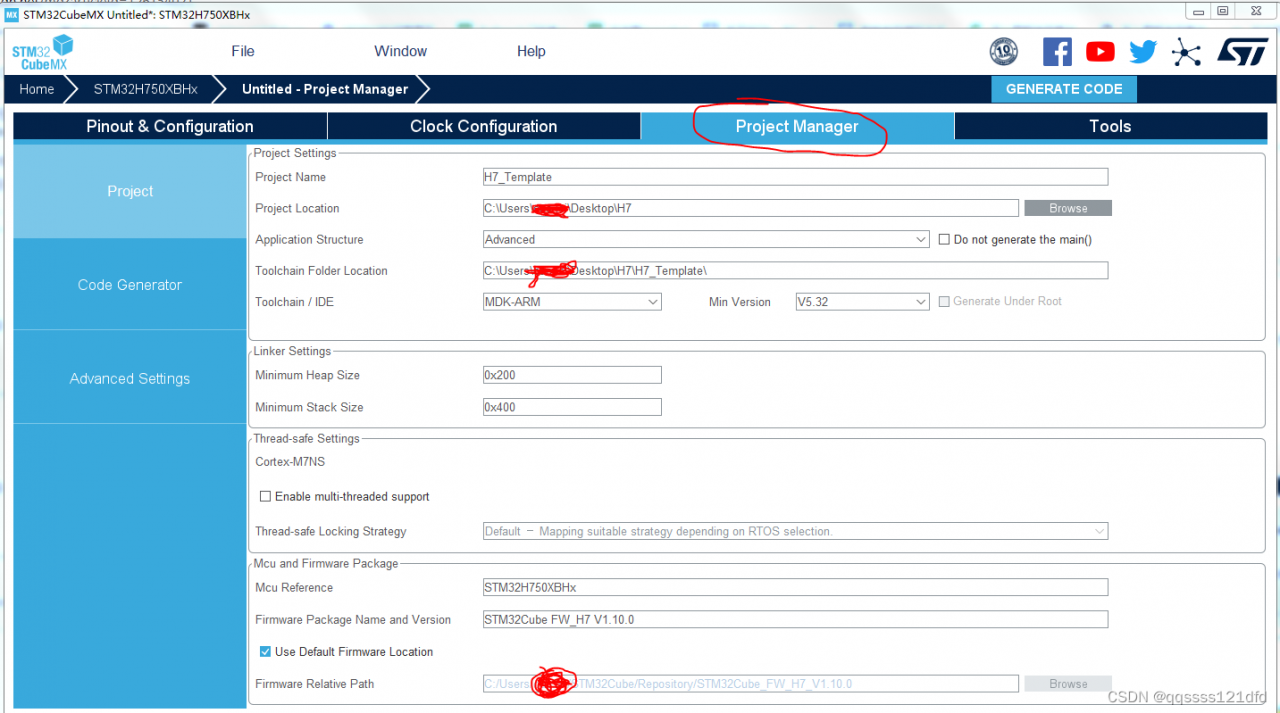This screenshot has height=713, width=1280.
Task: Open Thread-safe Locking Strategy dropdown
Action: [795, 531]
